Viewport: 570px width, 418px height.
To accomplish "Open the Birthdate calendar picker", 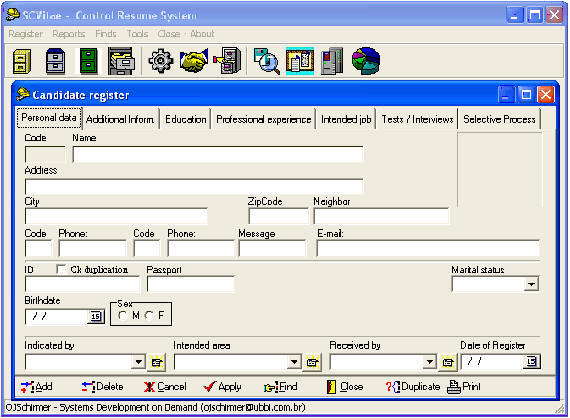I will click(96, 316).
